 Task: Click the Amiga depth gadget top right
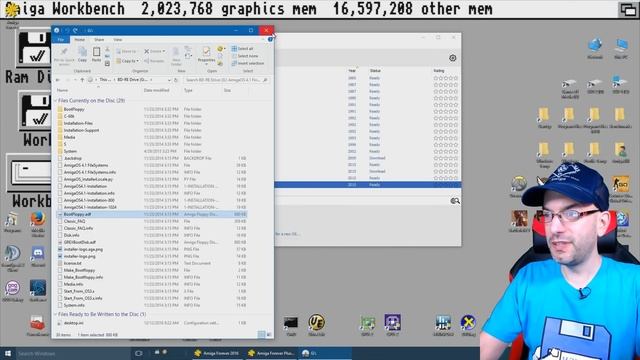point(627,9)
